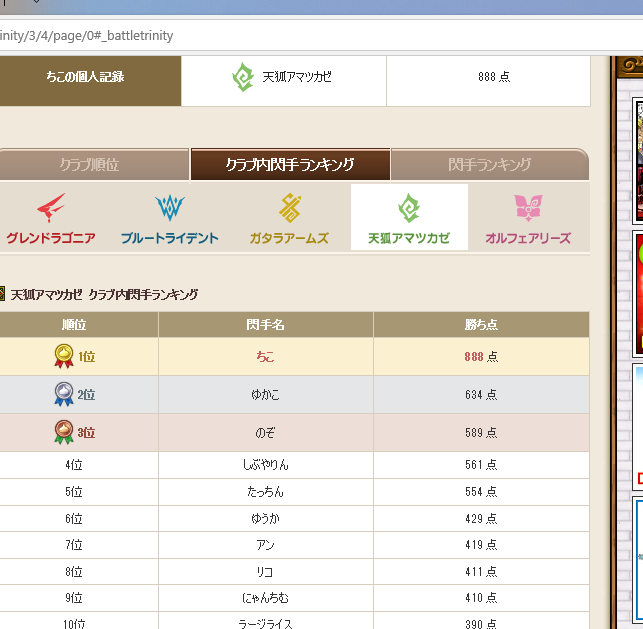The width and height of the screenshot is (643, 629).
Task: Click the ブルートライデント label
Action: (169, 238)
